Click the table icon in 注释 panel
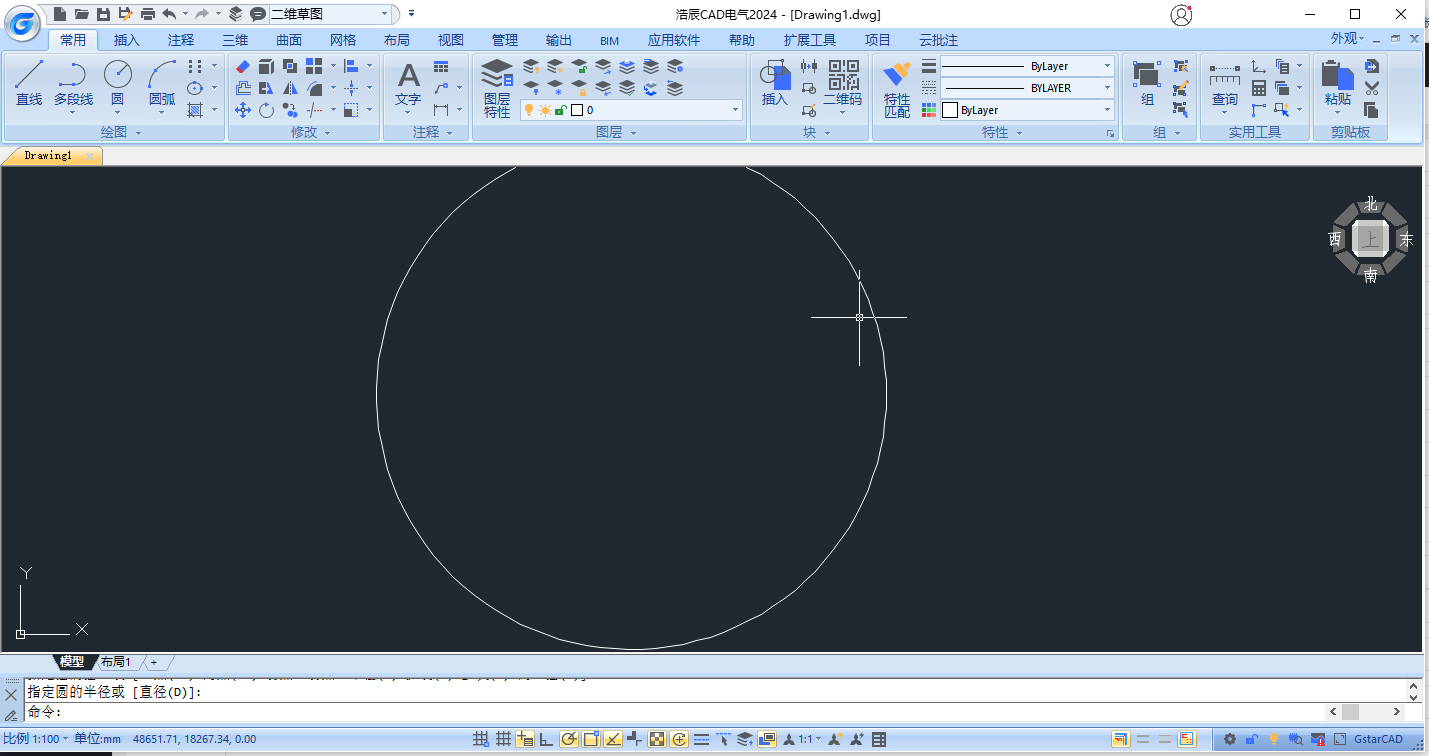 (441, 67)
